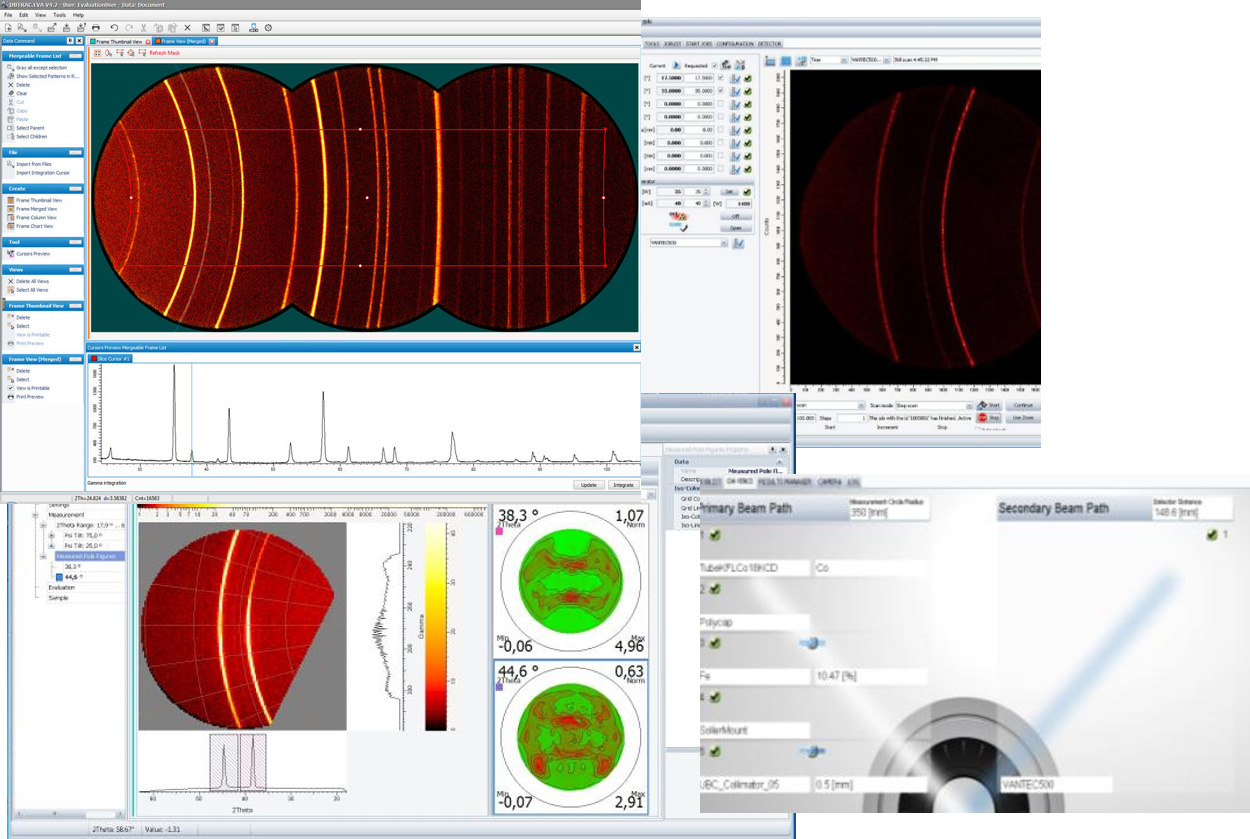Collapse the Create panel header

(74, 189)
